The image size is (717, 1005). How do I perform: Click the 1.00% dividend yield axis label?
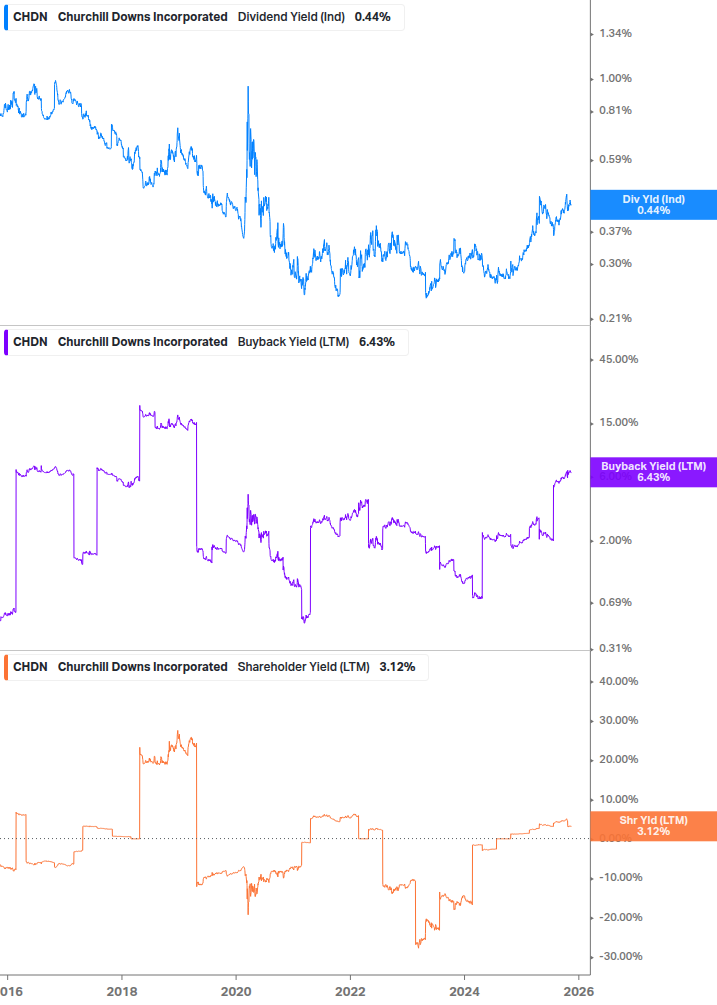point(615,78)
